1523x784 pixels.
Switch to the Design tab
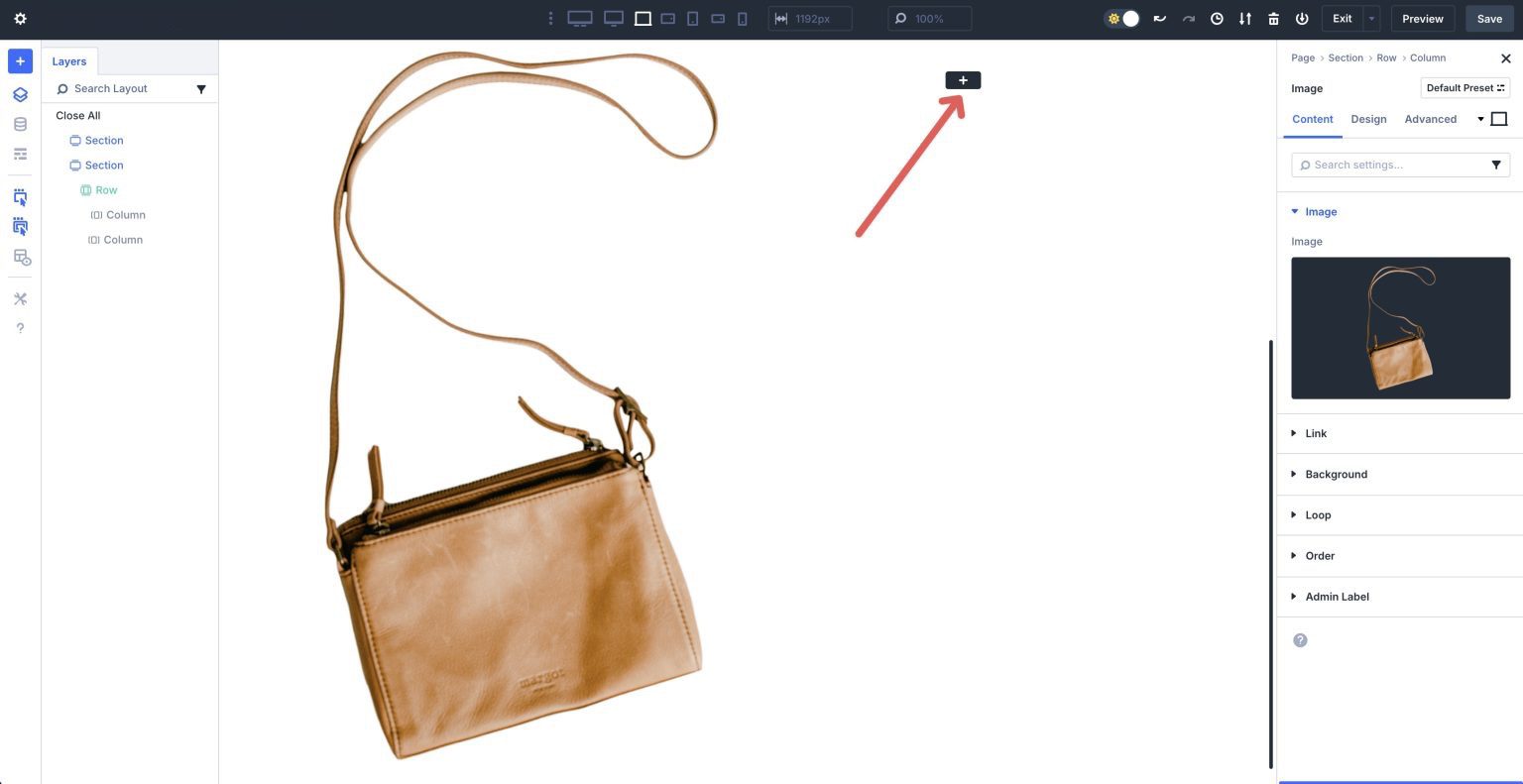[1368, 119]
